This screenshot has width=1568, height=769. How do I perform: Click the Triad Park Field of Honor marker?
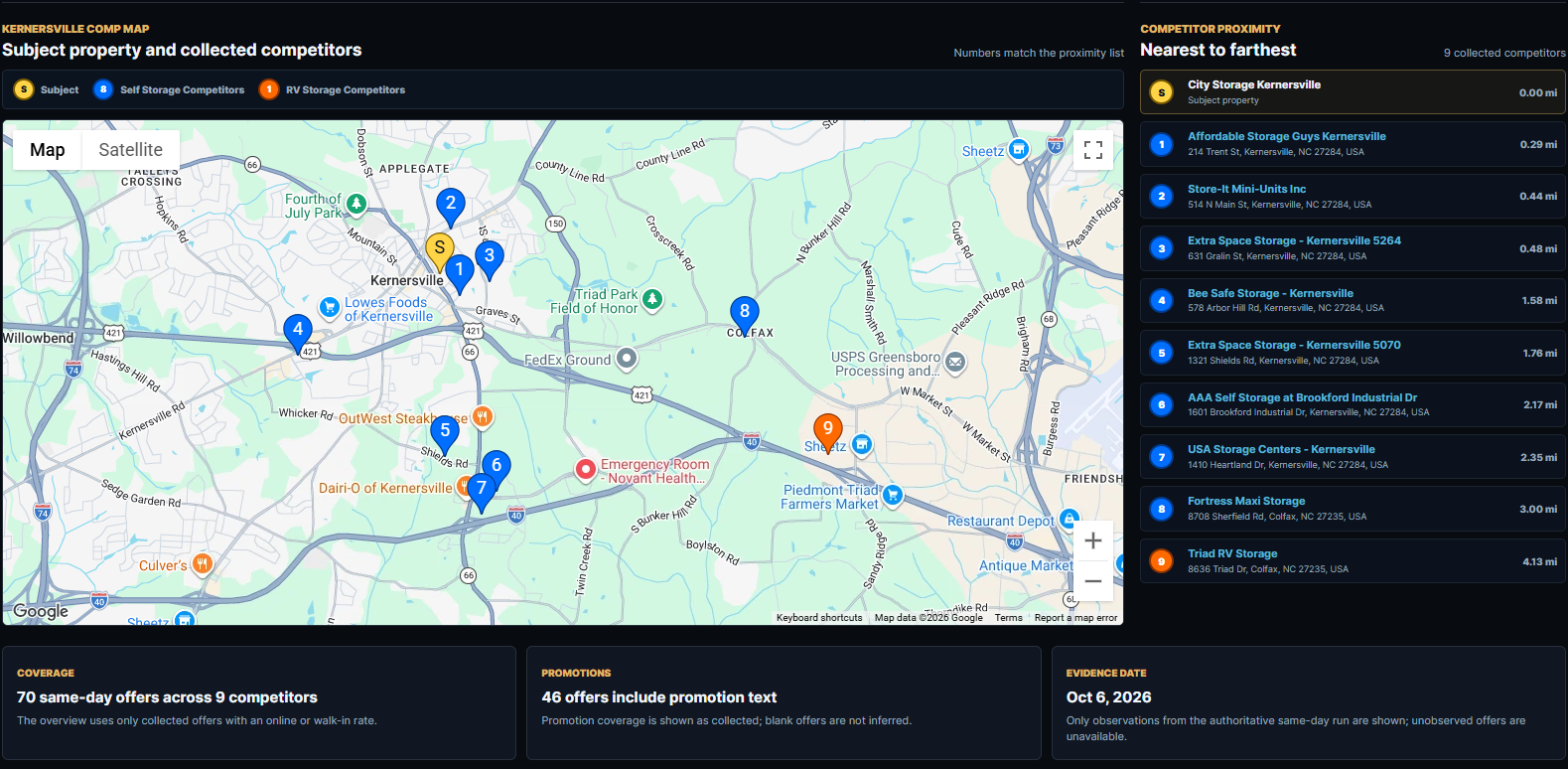(652, 299)
